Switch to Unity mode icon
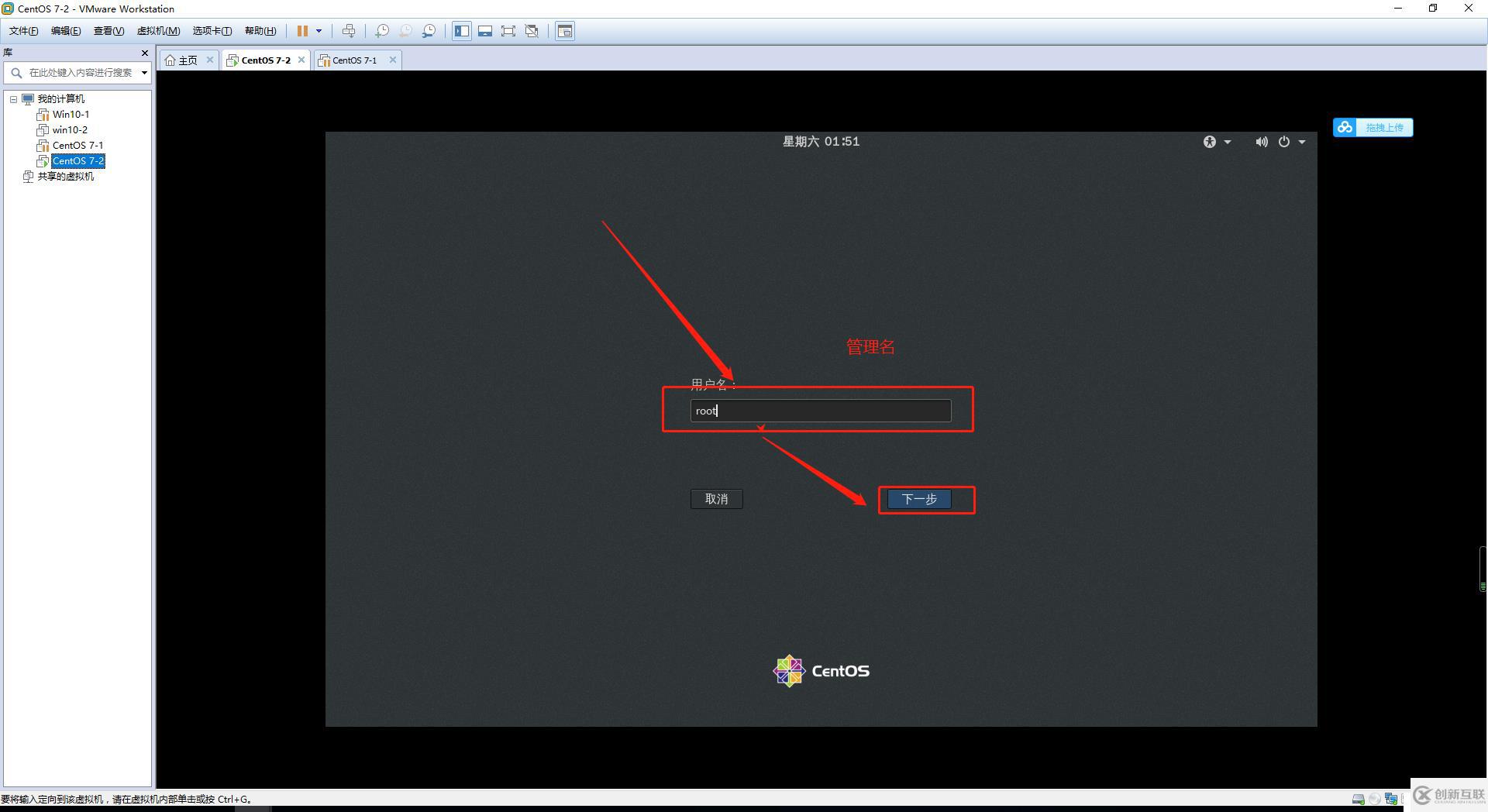 pyautogui.click(x=532, y=31)
